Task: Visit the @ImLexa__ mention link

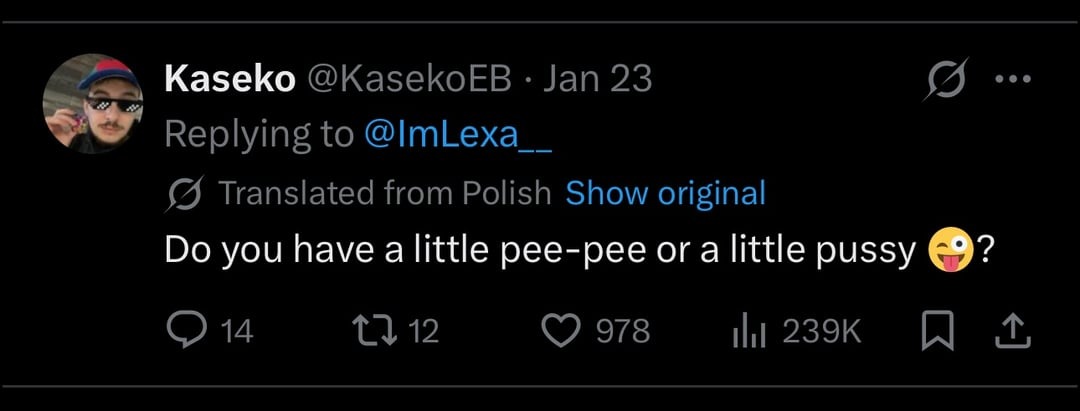Action: click(458, 134)
